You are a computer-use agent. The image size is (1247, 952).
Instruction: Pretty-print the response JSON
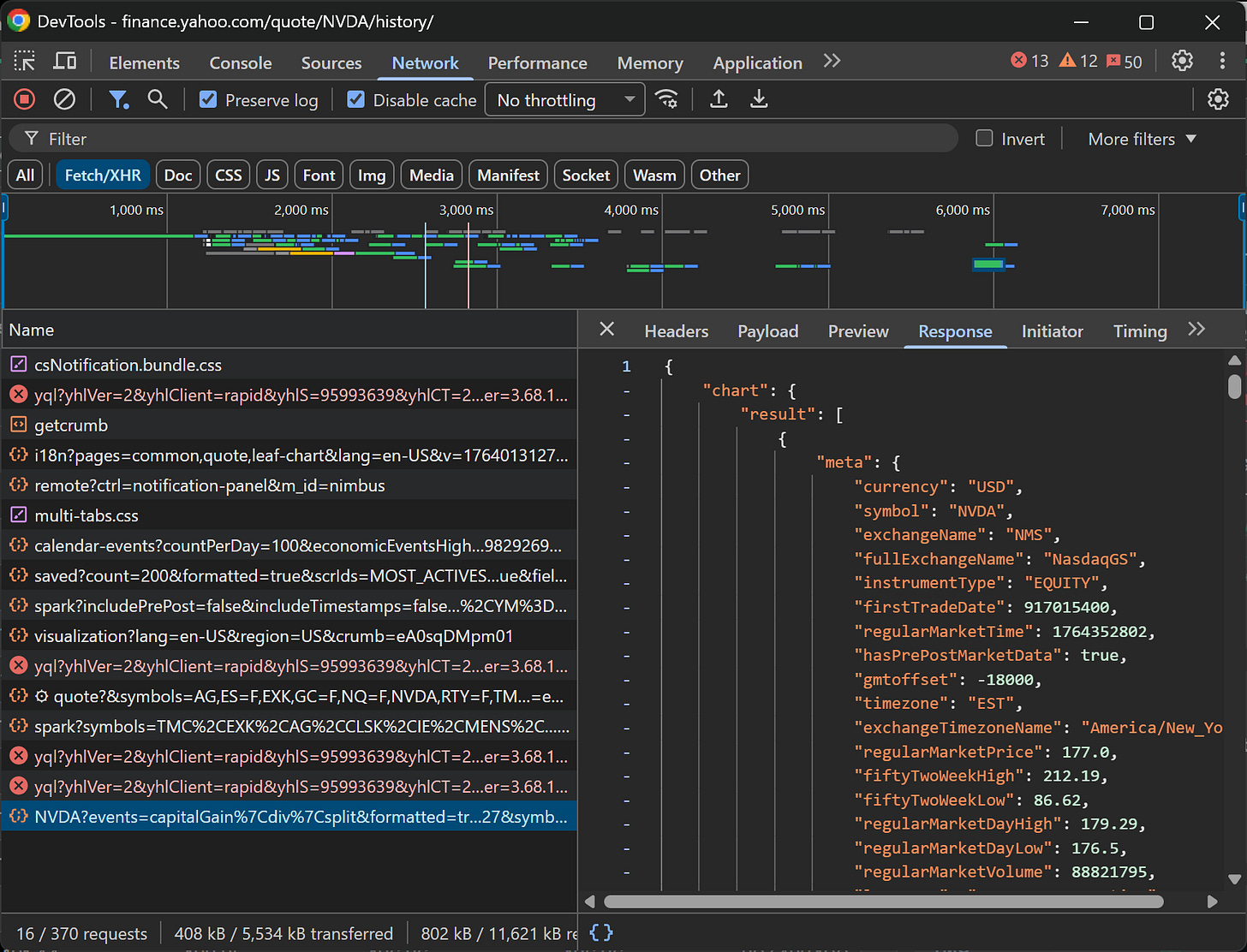coord(600,933)
